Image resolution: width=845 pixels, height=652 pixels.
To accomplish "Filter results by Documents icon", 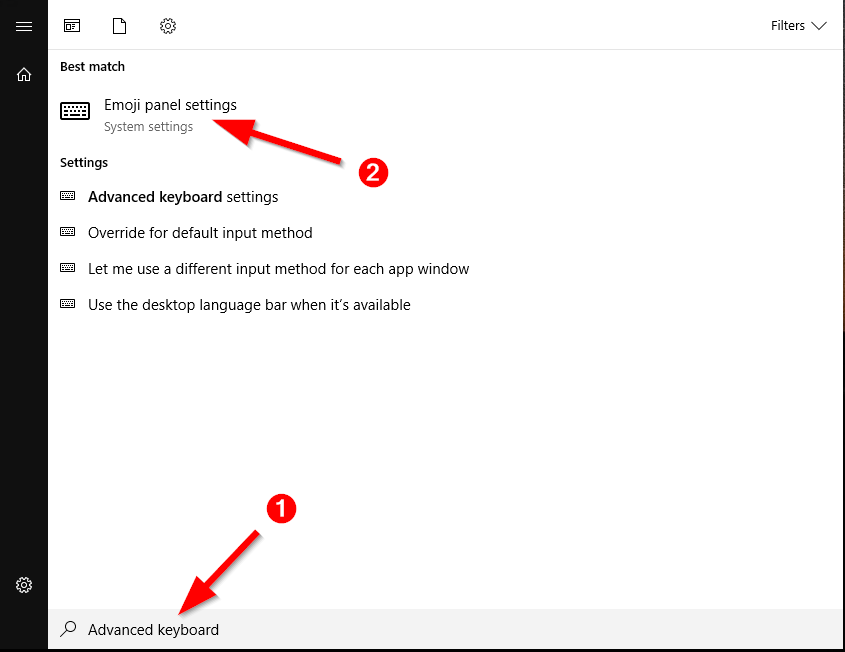I will [x=120, y=26].
